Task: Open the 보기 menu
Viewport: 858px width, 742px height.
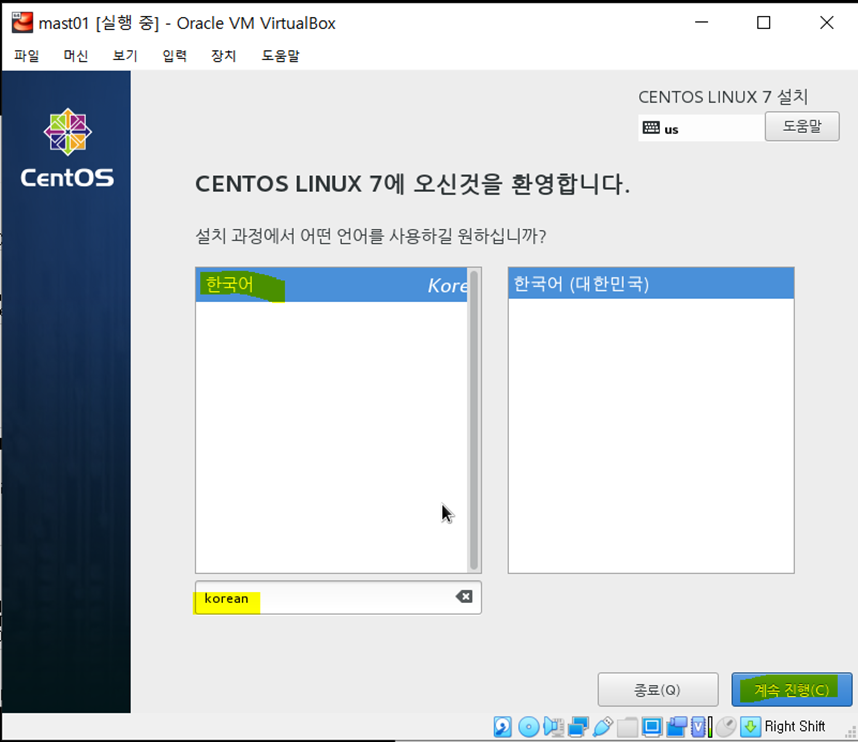Action: pos(125,56)
